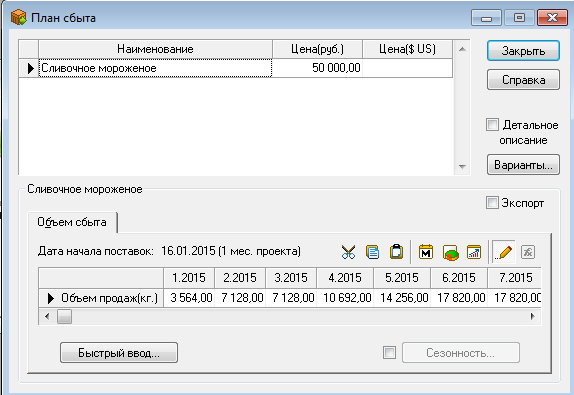Click the disabled Сезонность... button
Screen dimensions: 574x395
coord(461,353)
